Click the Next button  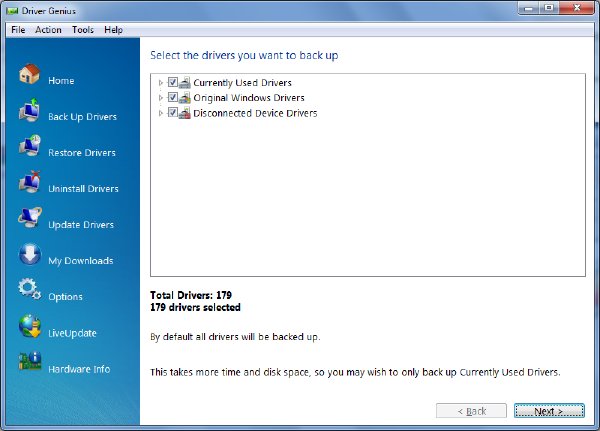(x=549, y=411)
